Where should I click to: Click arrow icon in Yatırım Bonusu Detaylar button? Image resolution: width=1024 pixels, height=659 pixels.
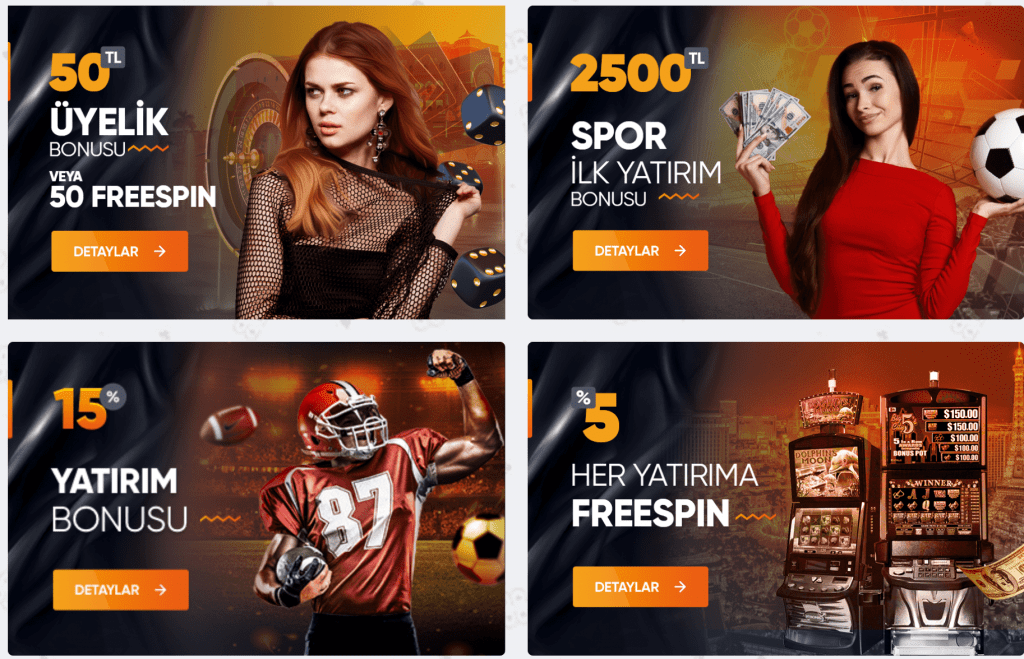click(161, 590)
